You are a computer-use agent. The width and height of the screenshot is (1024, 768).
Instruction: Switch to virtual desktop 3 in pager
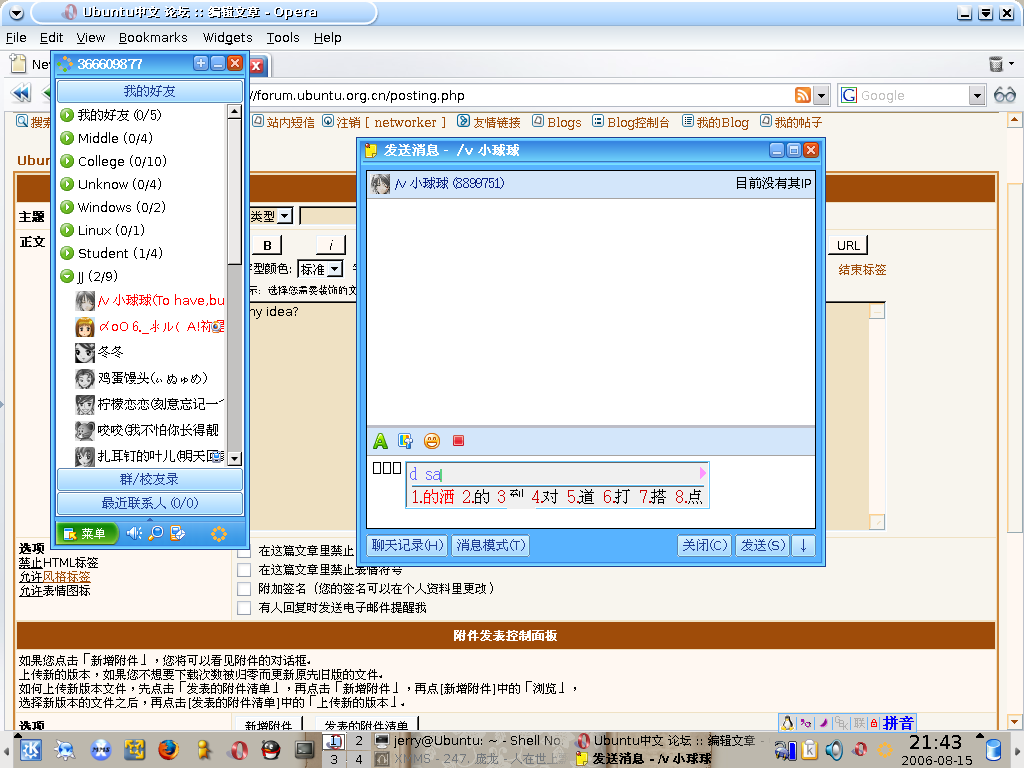coord(334,760)
